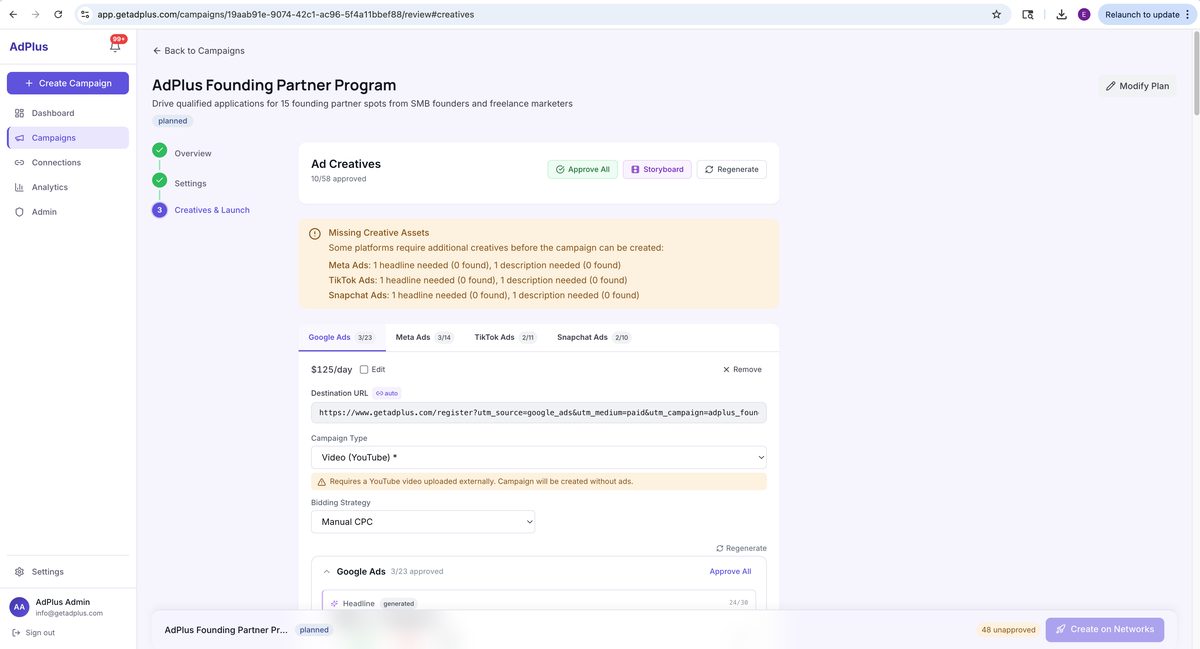The height and width of the screenshot is (649, 1200).
Task: Select the Creatives & Launch step
Action: tap(212, 210)
